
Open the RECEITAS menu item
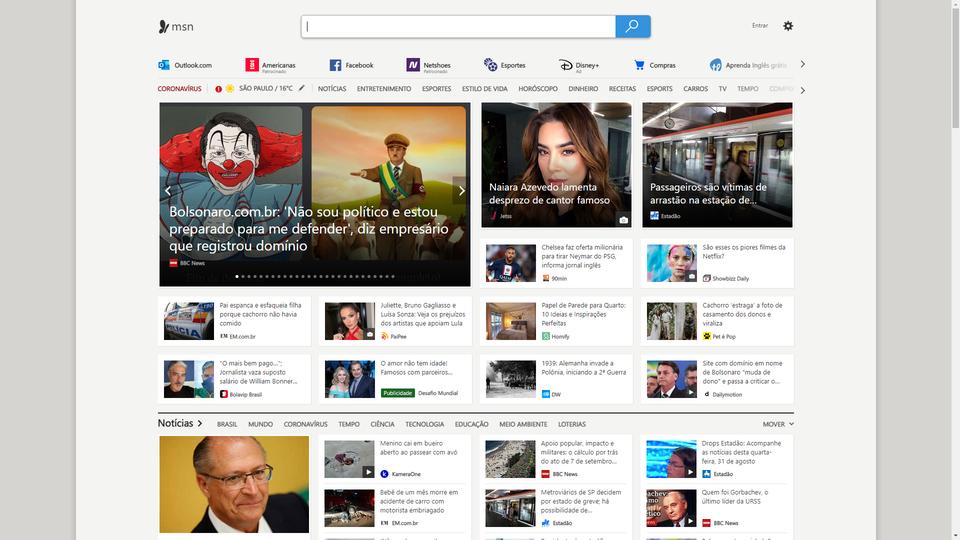click(622, 89)
